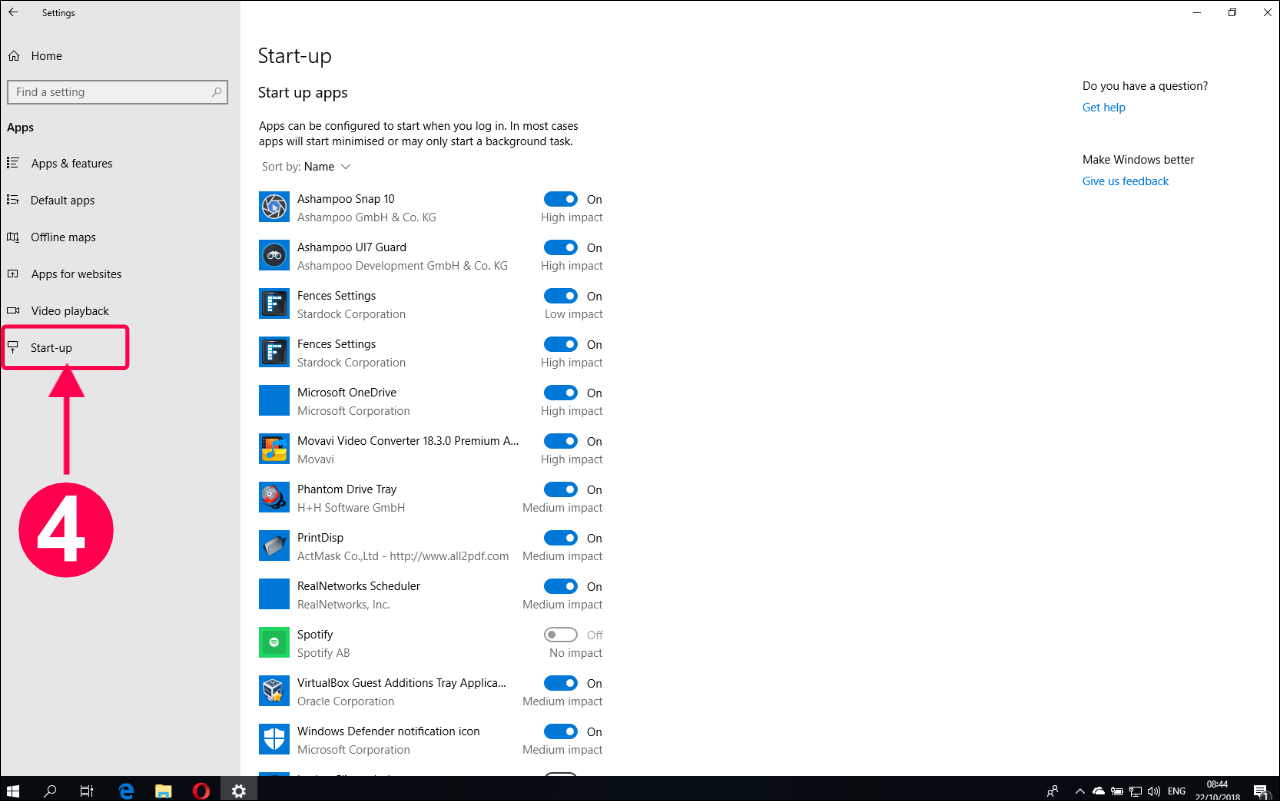Click the Phantom Drive Tray icon

[274, 497]
